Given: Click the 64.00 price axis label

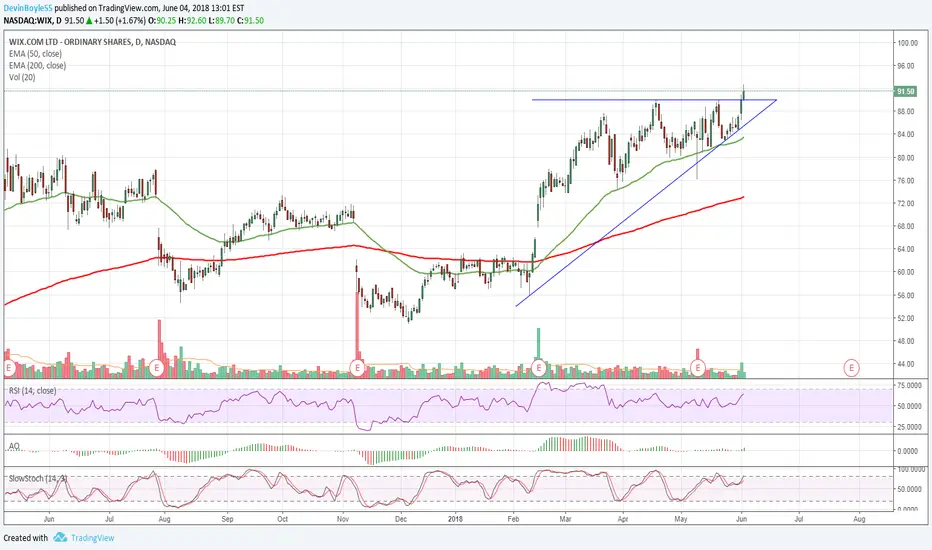Looking at the screenshot, I should (x=906, y=249).
